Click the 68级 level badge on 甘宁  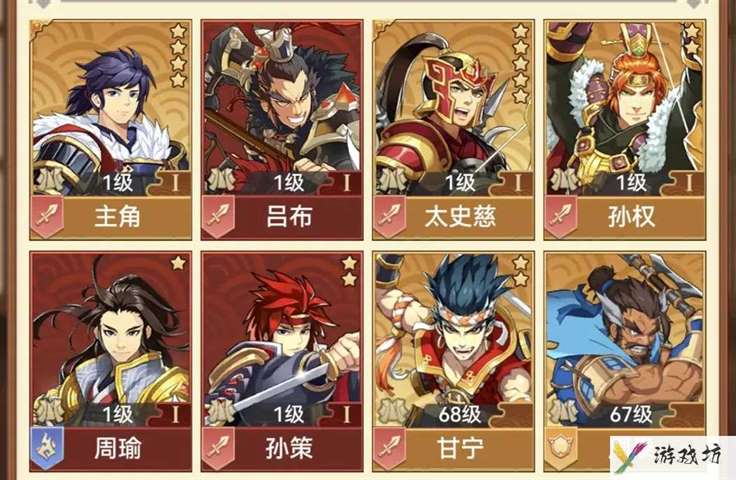click(460, 414)
